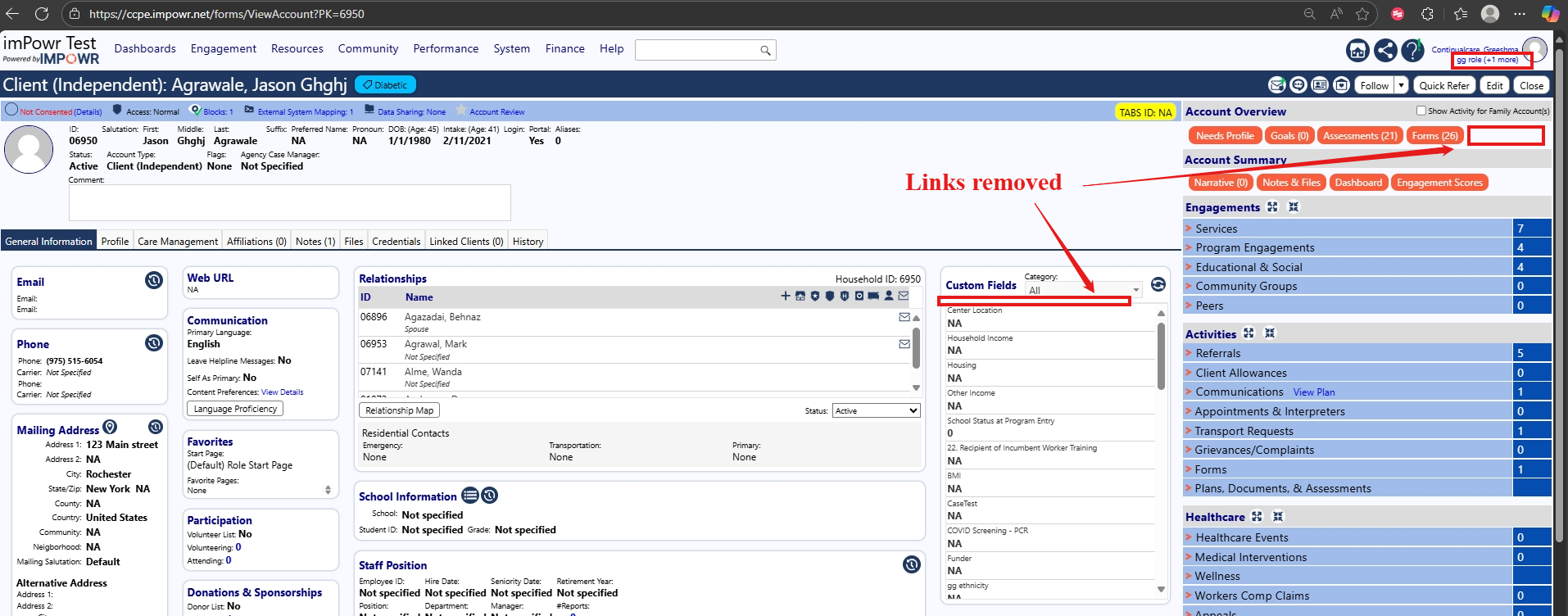Click the Custom Fields vertical scrollbar
Viewport: 1568px width, 616px height.
1161,357
